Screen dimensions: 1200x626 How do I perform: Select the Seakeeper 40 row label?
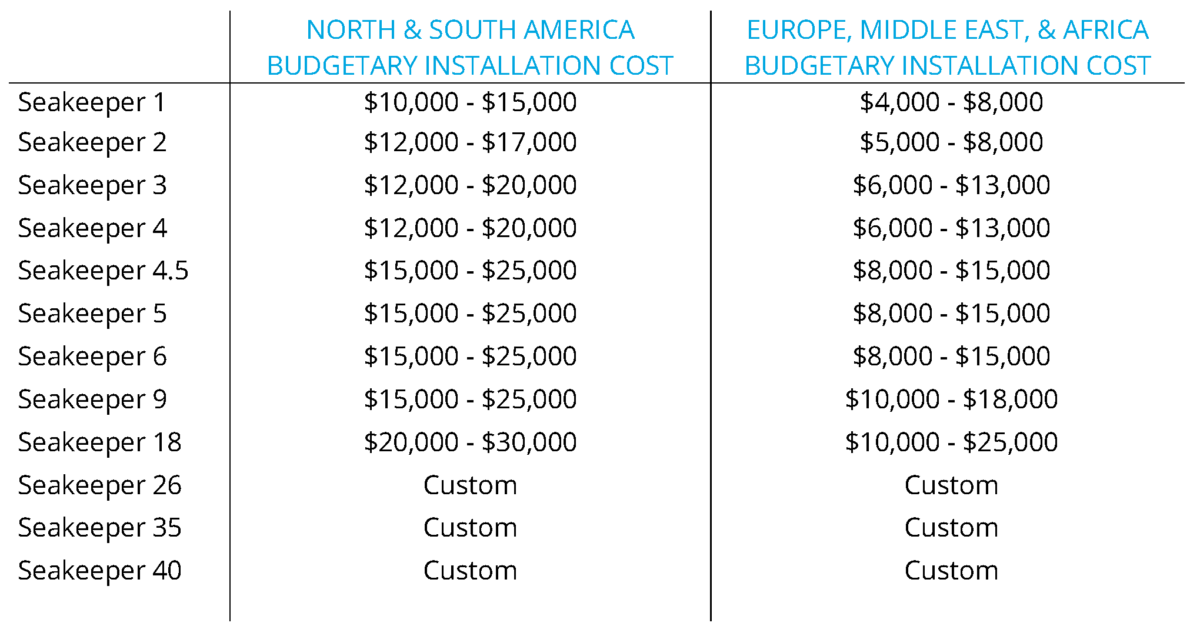(100, 571)
